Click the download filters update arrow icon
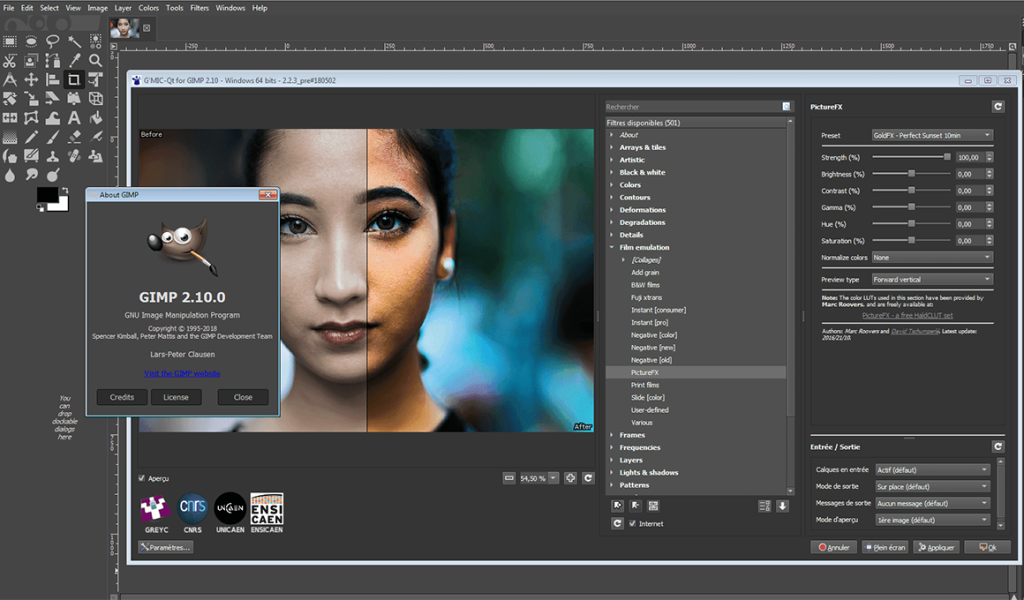The image size is (1024, 600). tap(782, 506)
